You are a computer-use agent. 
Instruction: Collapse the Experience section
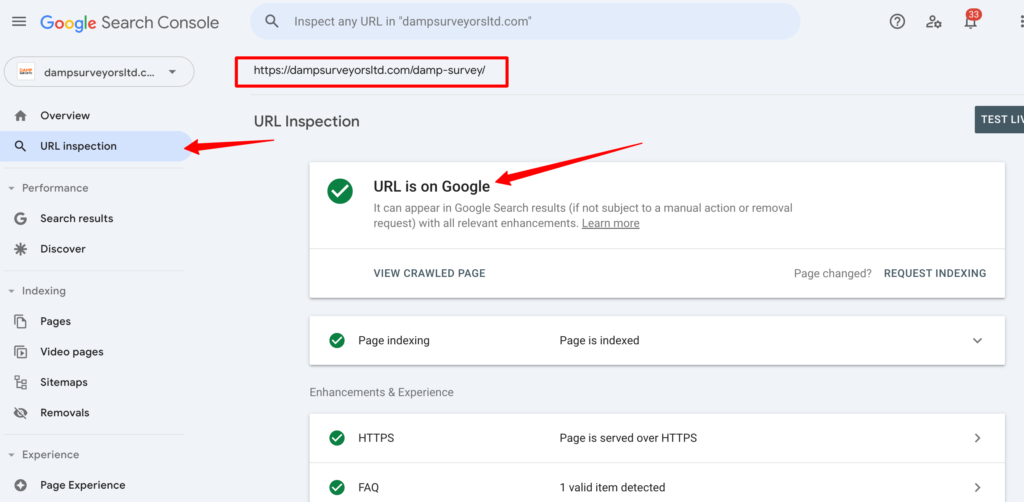(x=11, y=455)
